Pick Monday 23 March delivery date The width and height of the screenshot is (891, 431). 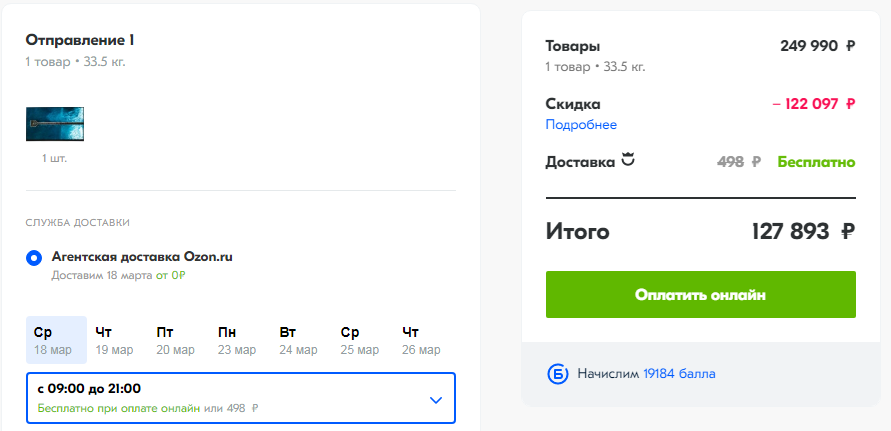236,340
